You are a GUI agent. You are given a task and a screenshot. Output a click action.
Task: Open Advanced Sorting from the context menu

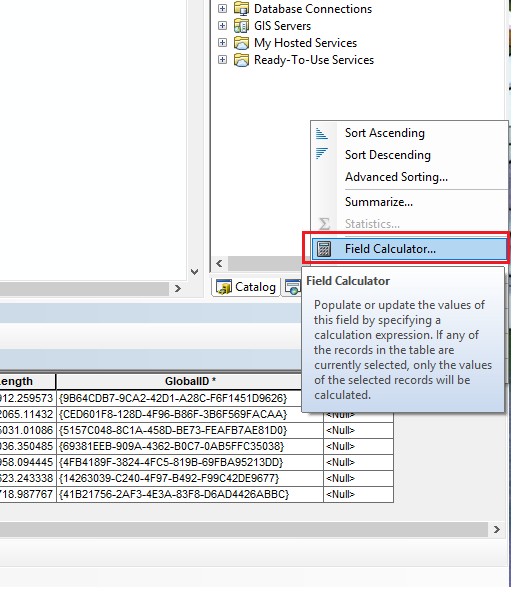point(410,177)
